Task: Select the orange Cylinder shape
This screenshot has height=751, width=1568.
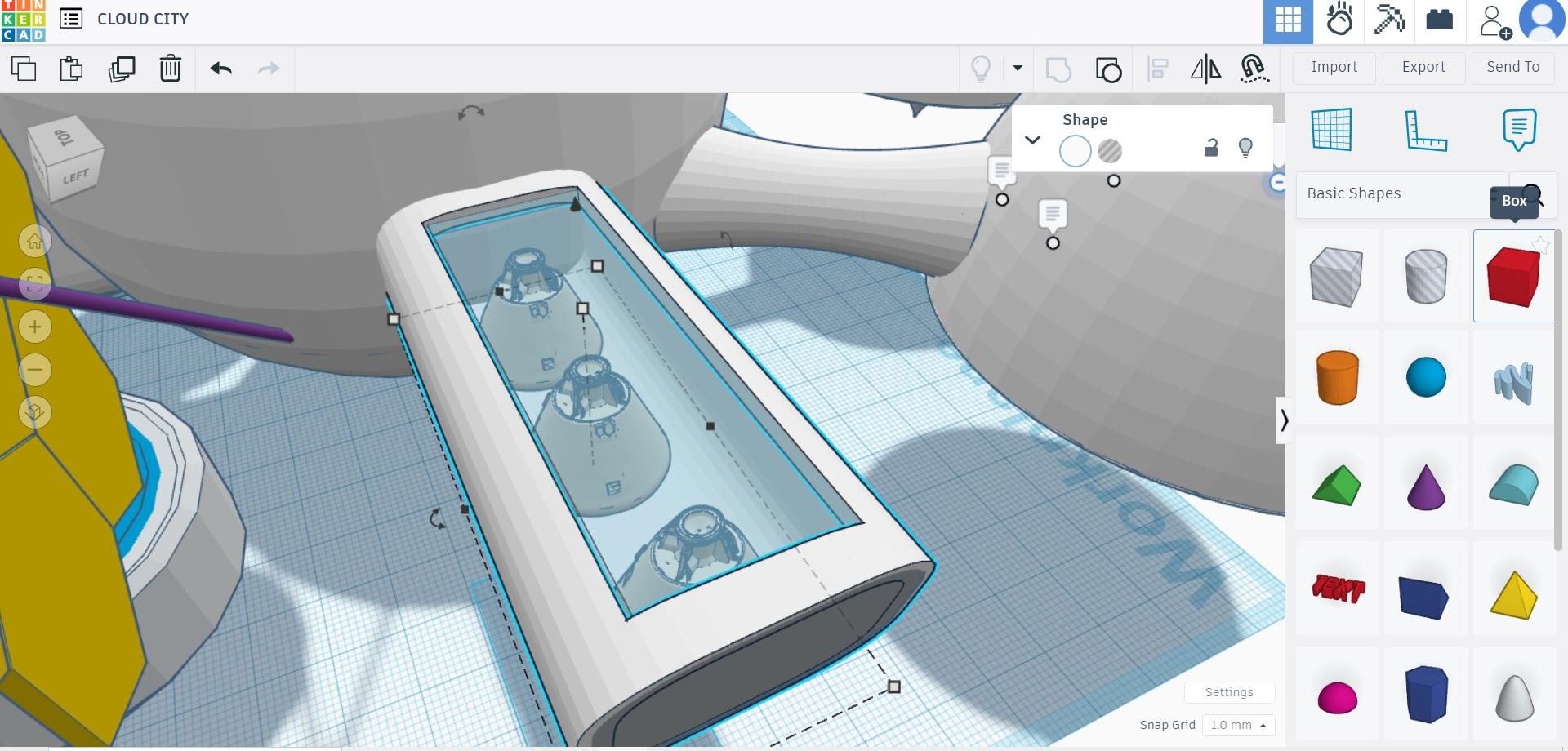Action: click(1337, 378)
